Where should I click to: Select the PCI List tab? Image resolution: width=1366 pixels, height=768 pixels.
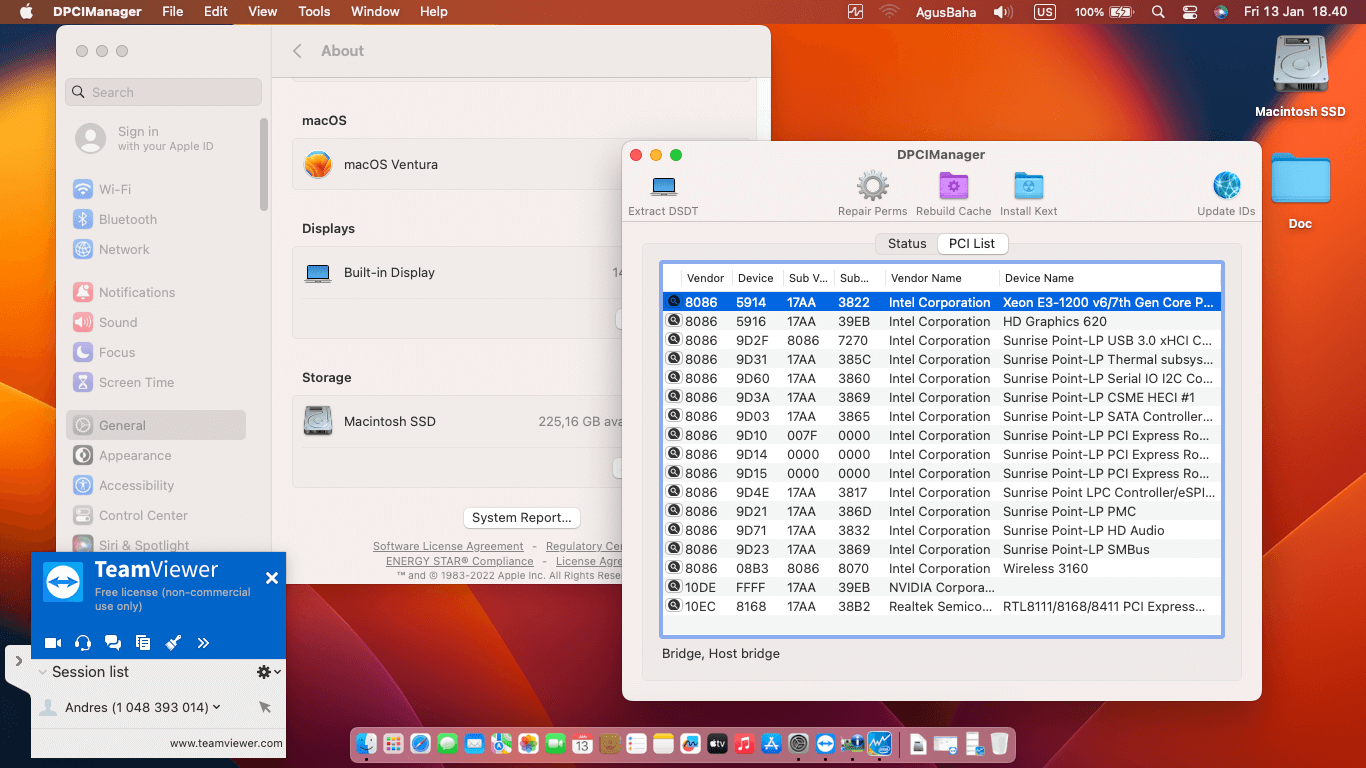pos(972,243)
